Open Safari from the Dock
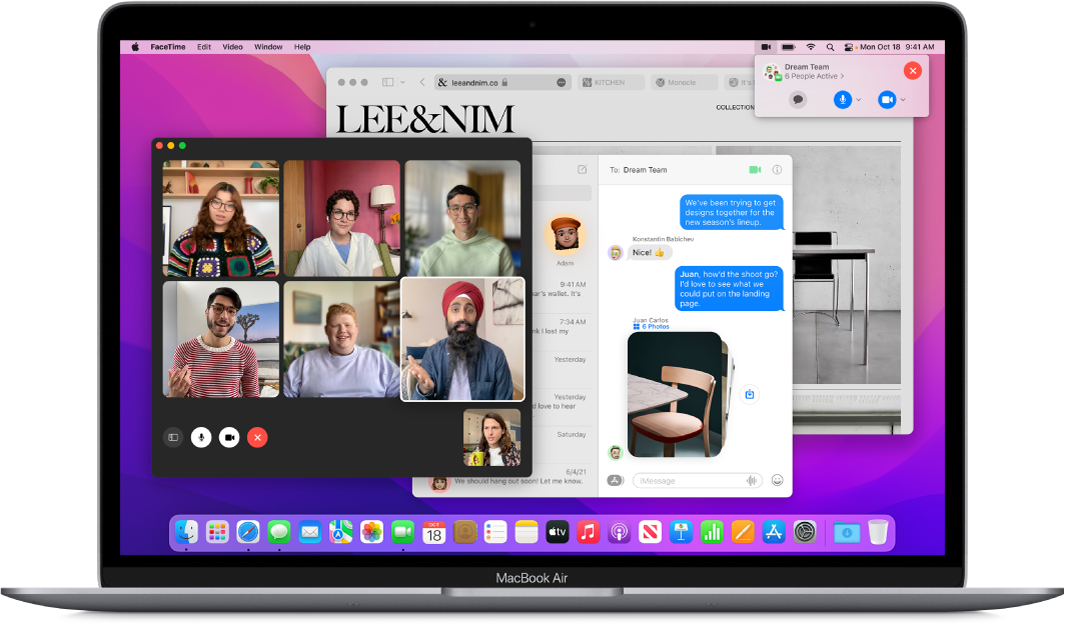This screenshot has height=626, width=1068. (248, 532)
